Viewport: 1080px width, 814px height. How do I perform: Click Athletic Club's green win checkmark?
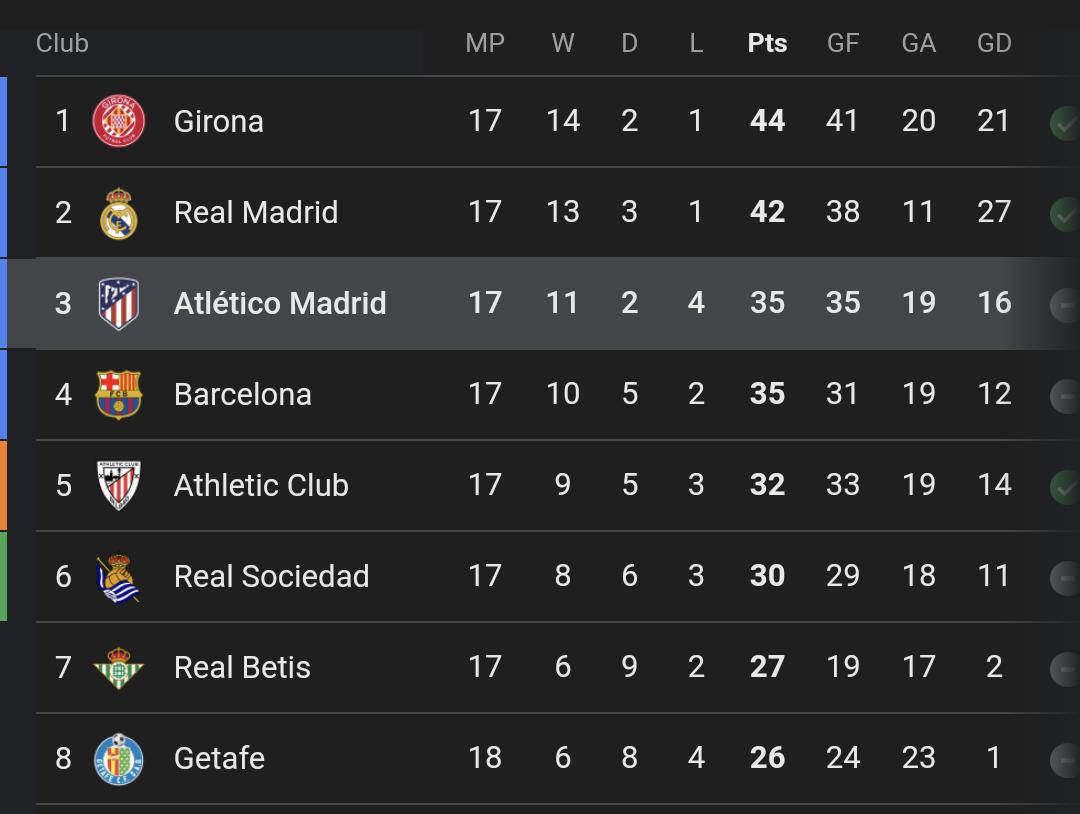click(1064, 486)
